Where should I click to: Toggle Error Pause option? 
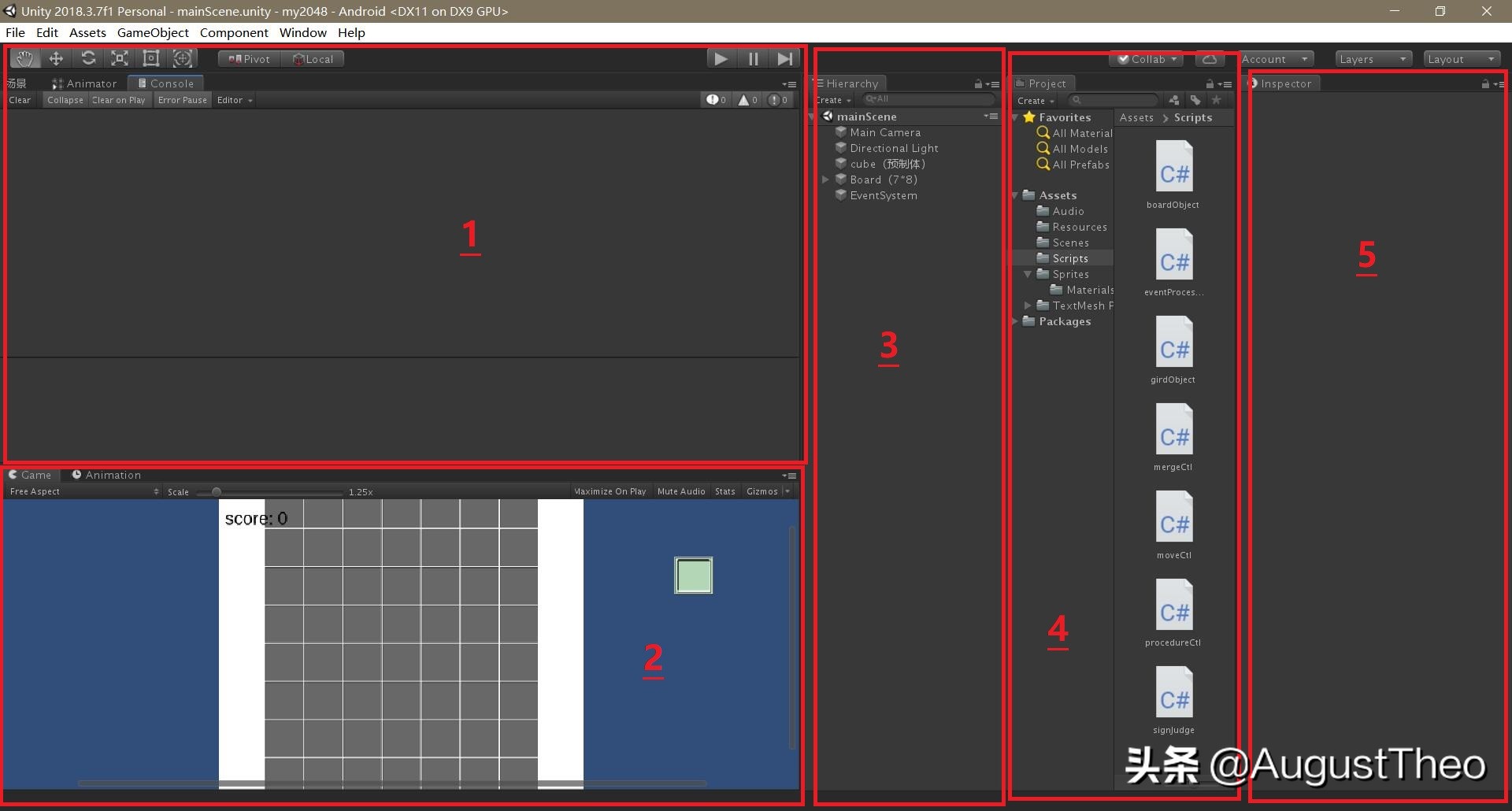click(x=183, y=100)
